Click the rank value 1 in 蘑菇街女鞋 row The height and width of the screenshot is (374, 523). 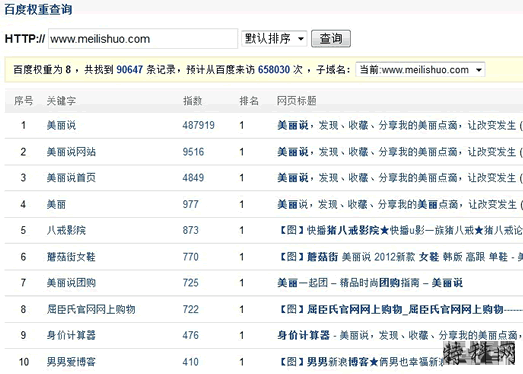click(x=241, y=257)
